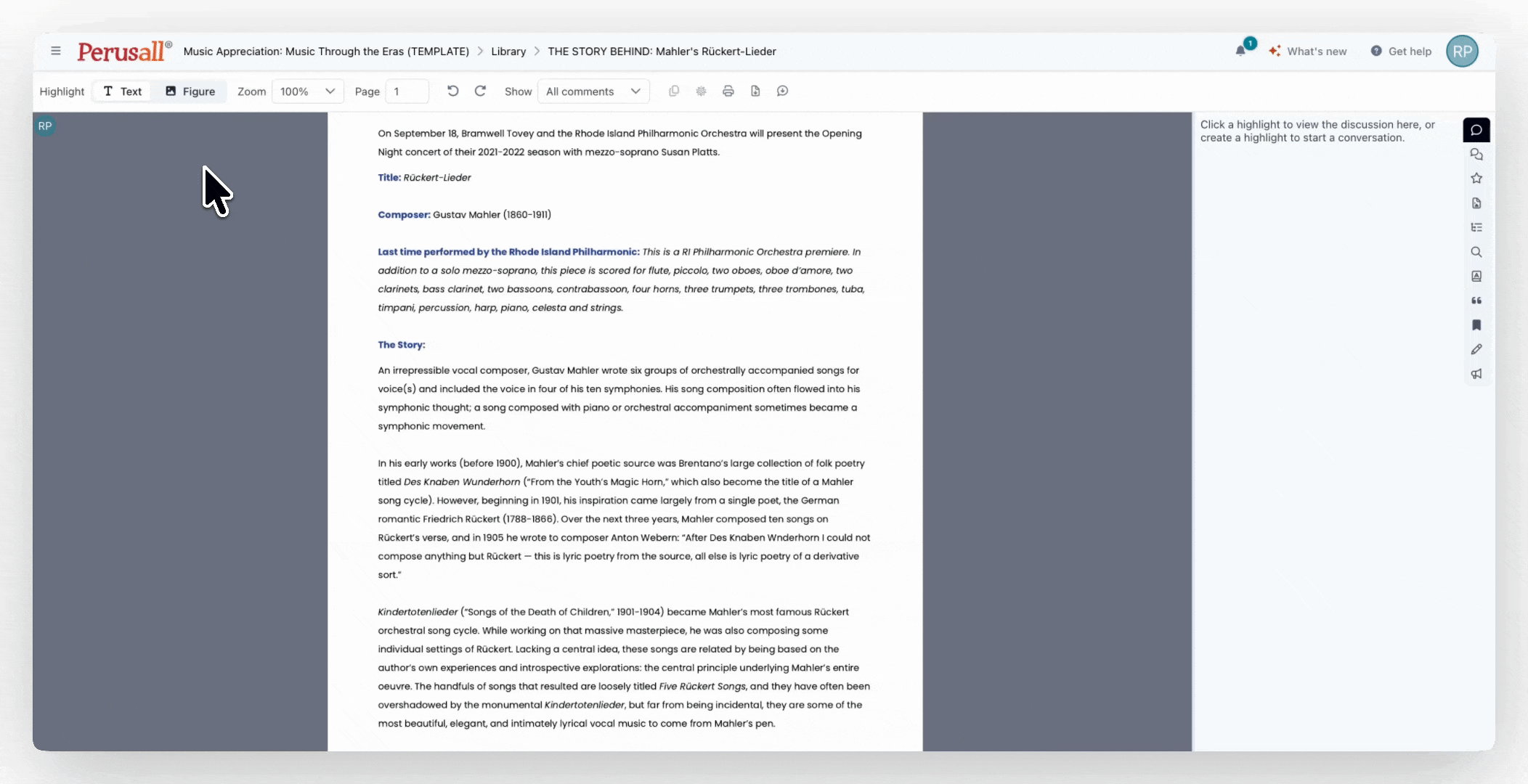Screen dimensions: 1528x784
Task: Go to the course name breadcrumb
Action: pyautogui.click(x=326, y=52)
